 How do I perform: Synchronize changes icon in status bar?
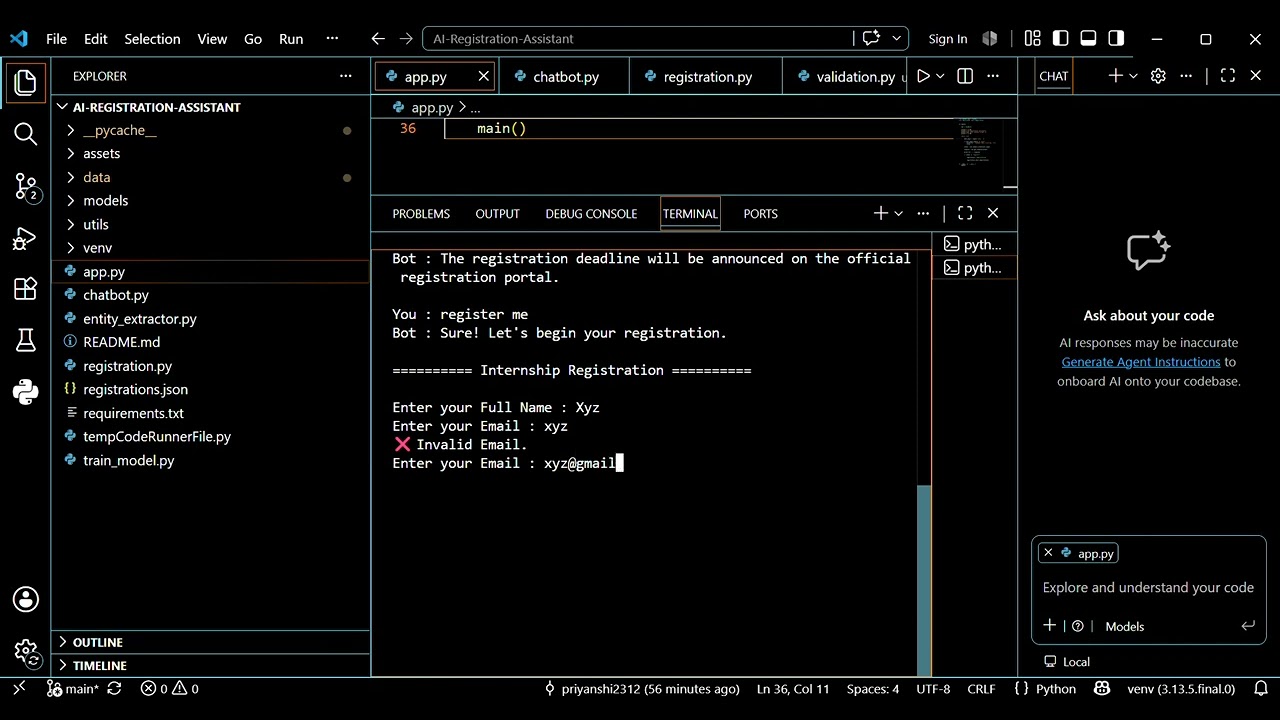tap(114, 689)
